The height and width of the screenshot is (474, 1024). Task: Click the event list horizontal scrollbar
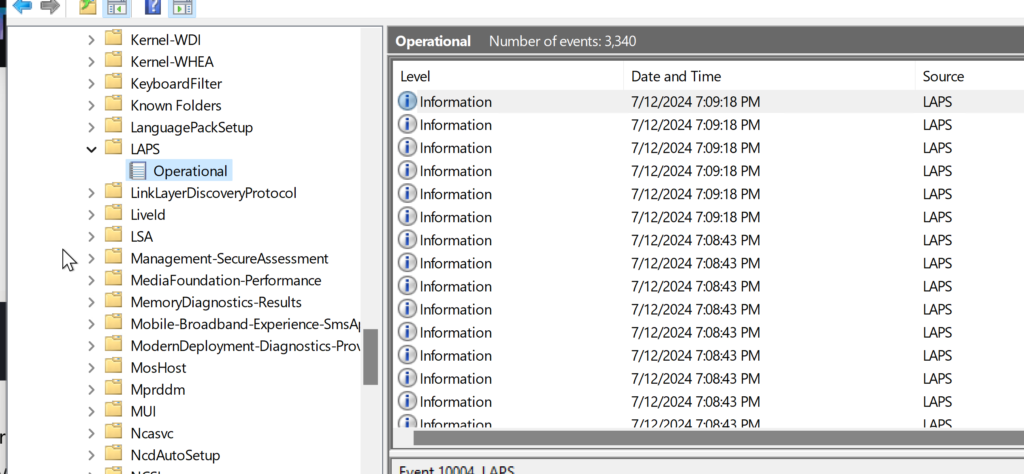(700, 436)
